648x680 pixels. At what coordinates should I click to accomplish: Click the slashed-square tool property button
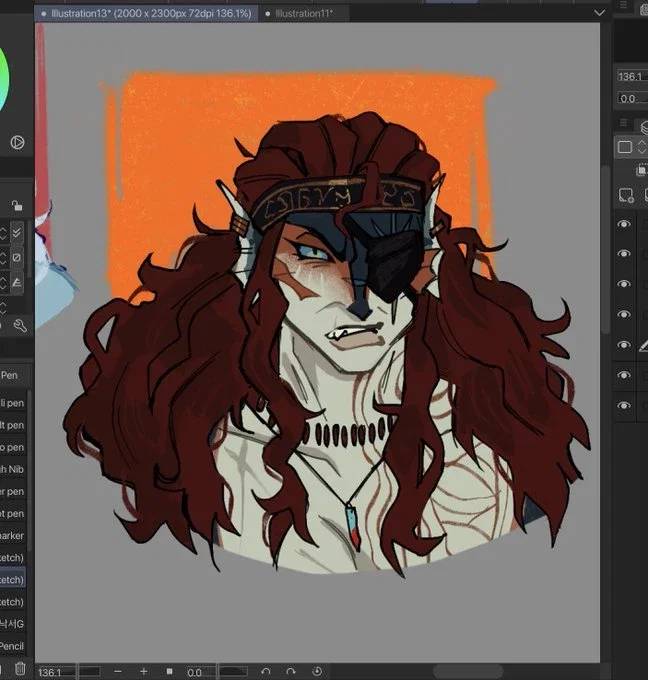pyautogui.click(x=17, y=258)
